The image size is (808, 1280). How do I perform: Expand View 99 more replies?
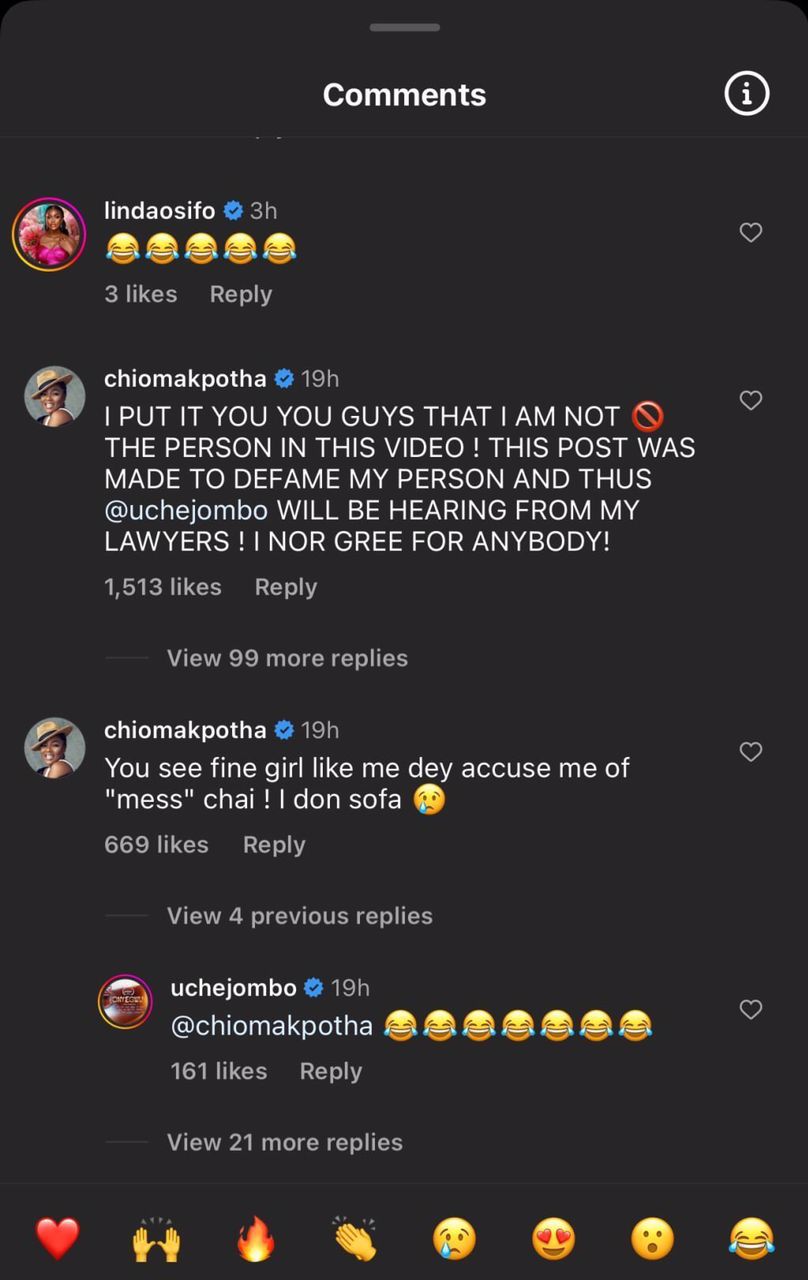[287, 658]
